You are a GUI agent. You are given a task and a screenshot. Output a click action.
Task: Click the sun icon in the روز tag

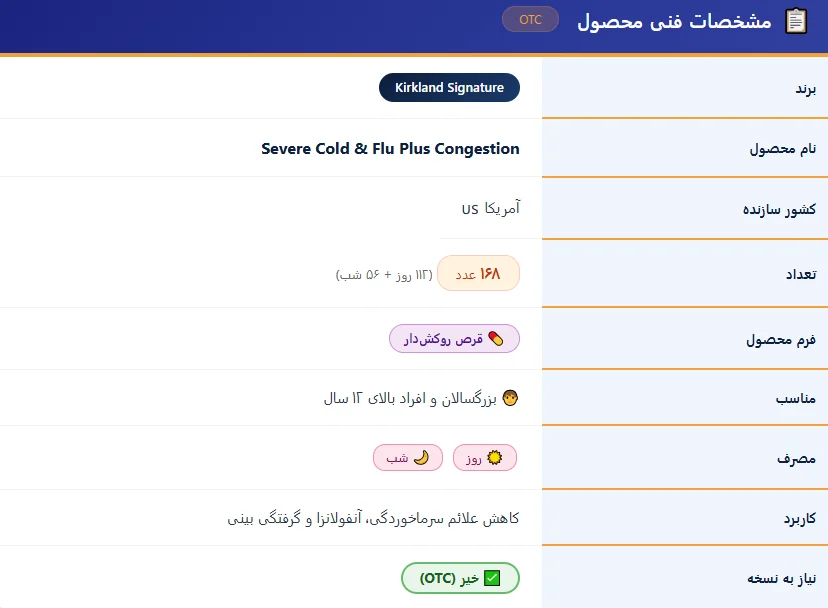[495, 457]
